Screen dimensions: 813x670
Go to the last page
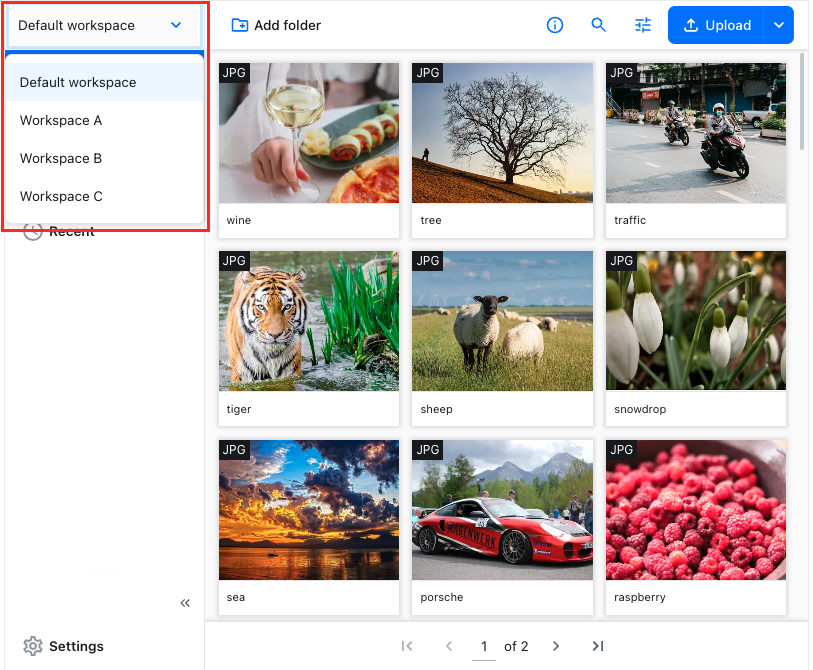pos(598,646)
